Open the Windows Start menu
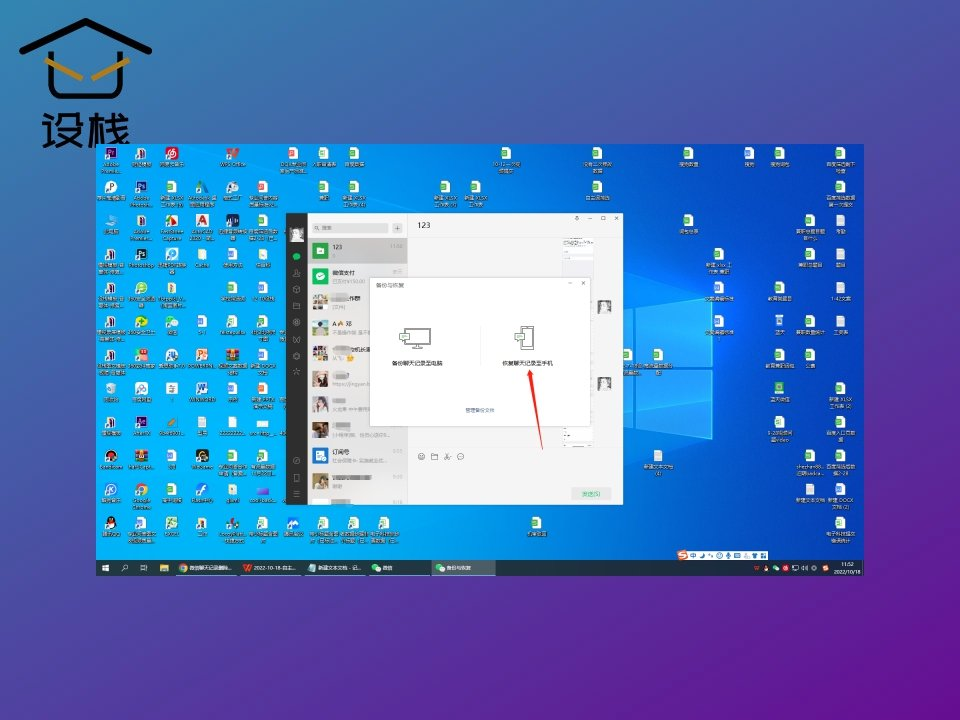This screenshot has width=960, height=720. coord(105,568)
